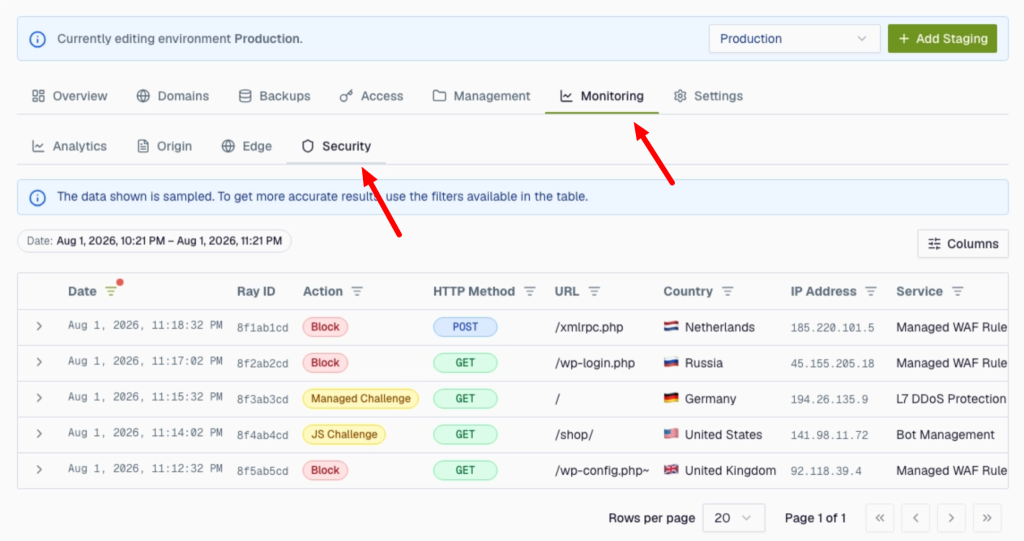Click the Netherlands flag icon
1024x541 pixels.
tap(671, 326)
